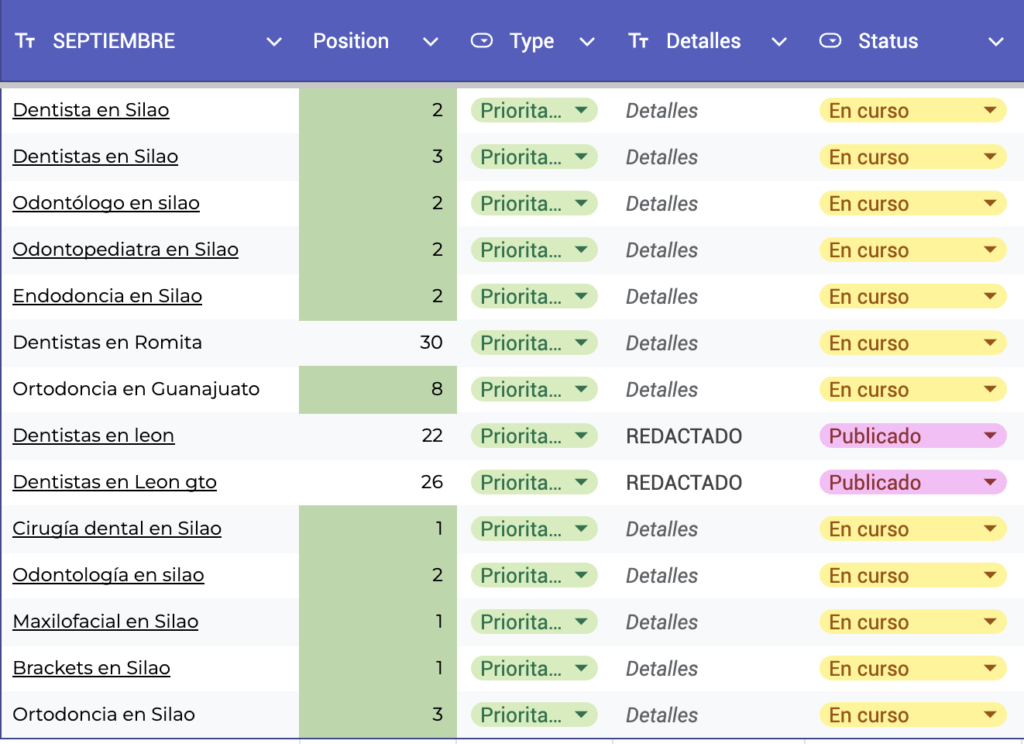Open Type dropdown in Maxilofacial en Silao row
The height and width of the screenshot is (744, 1024).
[581, 621]
